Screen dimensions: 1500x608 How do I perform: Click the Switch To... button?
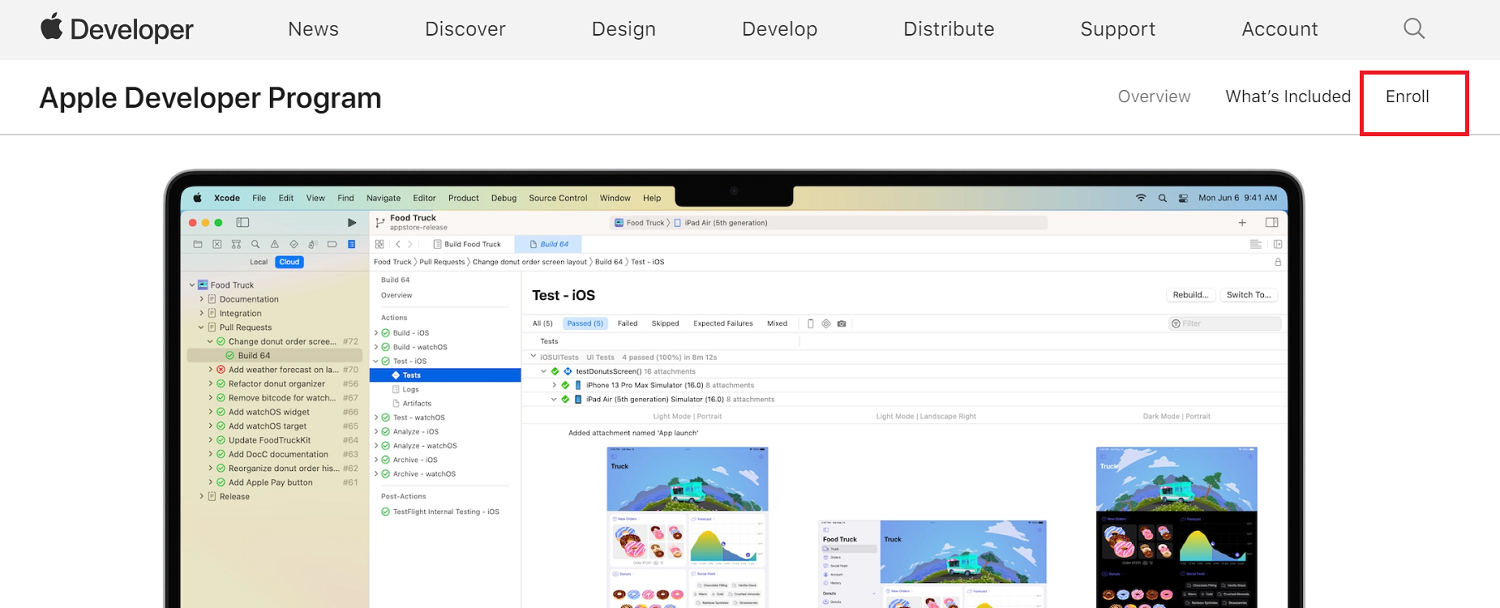tap(1249, 295)
